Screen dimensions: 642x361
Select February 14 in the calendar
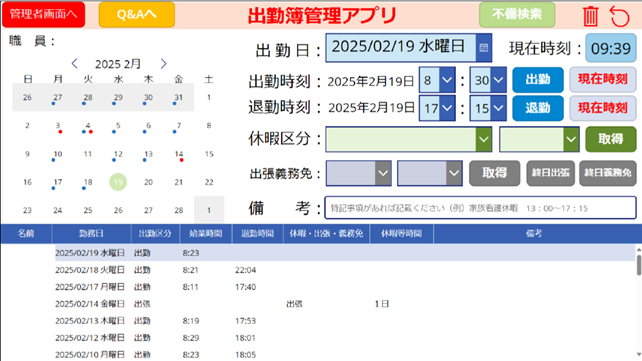click(x=179, y=154)
